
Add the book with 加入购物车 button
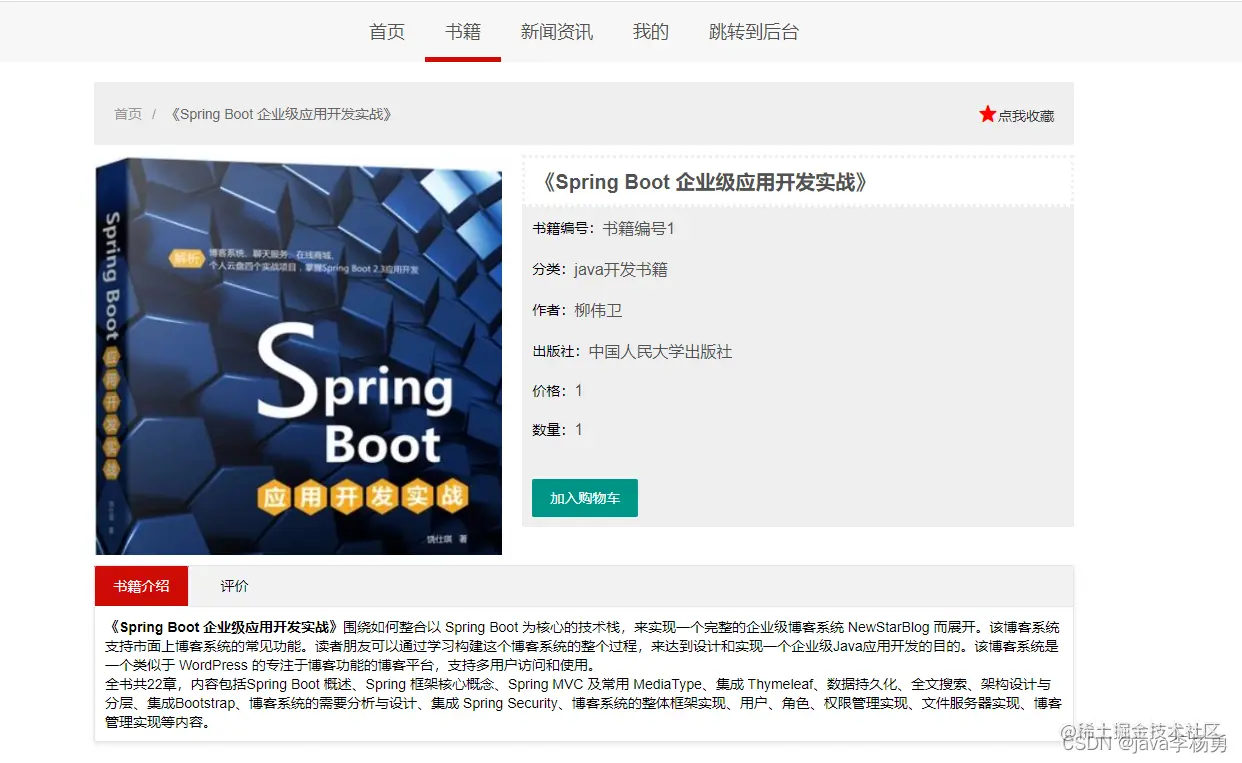click(585, 498)
